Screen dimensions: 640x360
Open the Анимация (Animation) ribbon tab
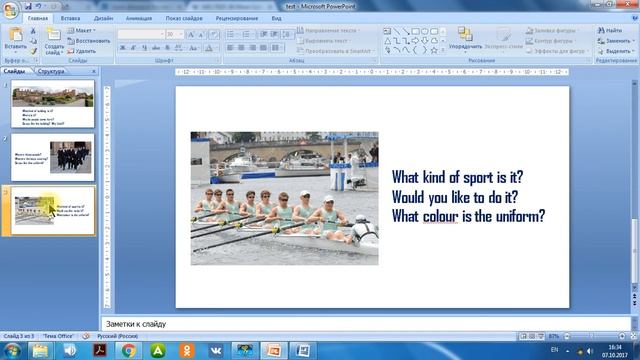[x=139, y=18]
